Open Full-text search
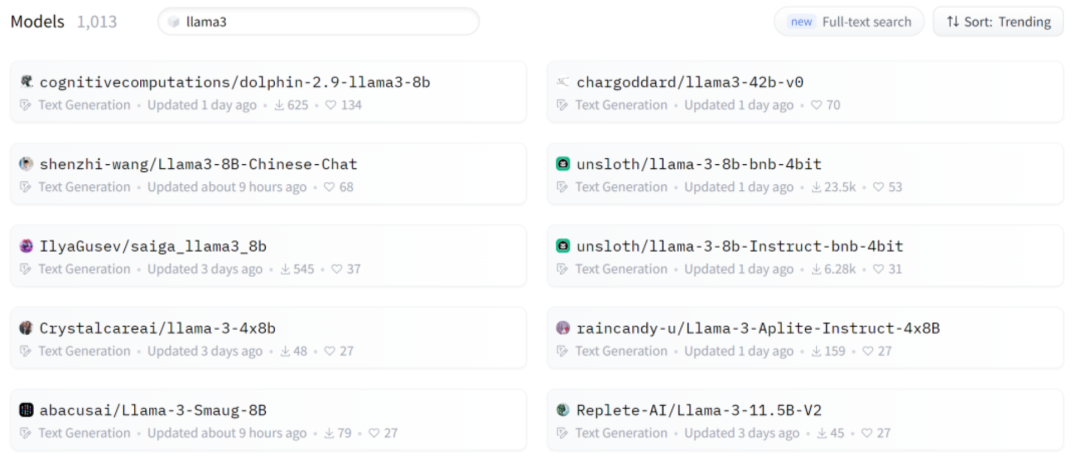1080x462 pixels. coord(849,21)
